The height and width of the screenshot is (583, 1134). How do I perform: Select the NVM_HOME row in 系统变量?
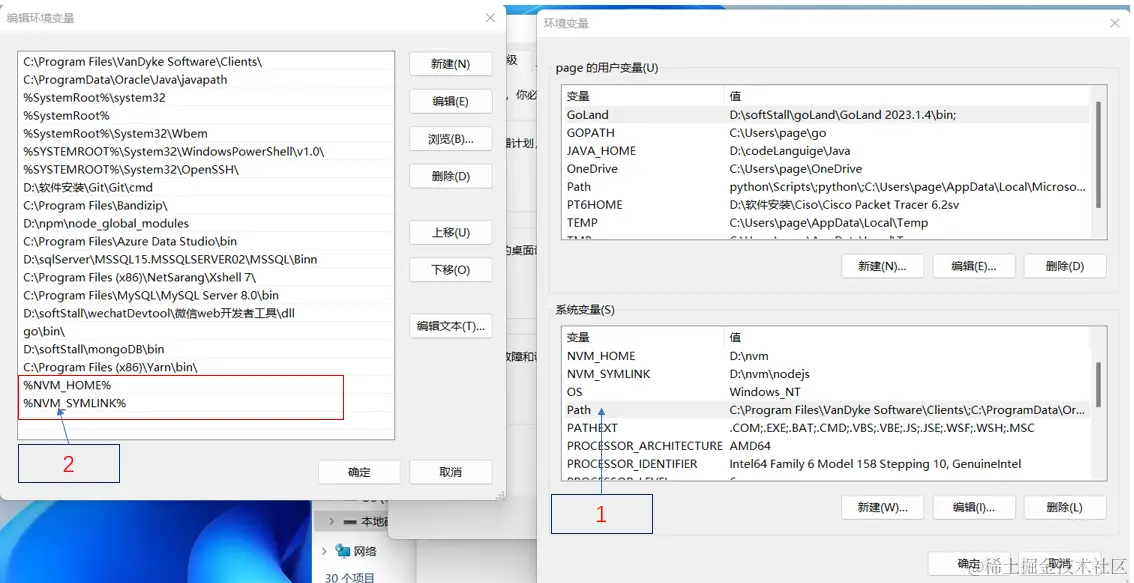point(825,356)
